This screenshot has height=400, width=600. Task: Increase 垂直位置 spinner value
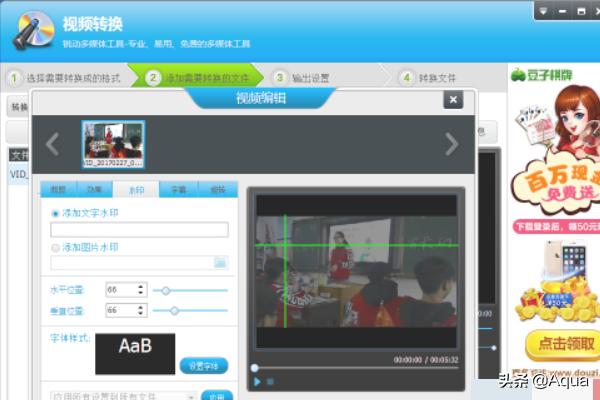tap(141, 307)
